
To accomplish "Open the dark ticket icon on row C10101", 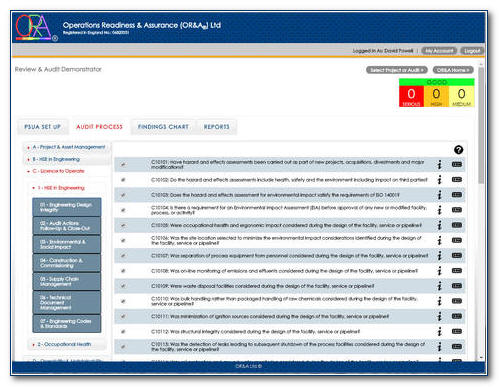I will pyautogui.click(x=457, y=164).
